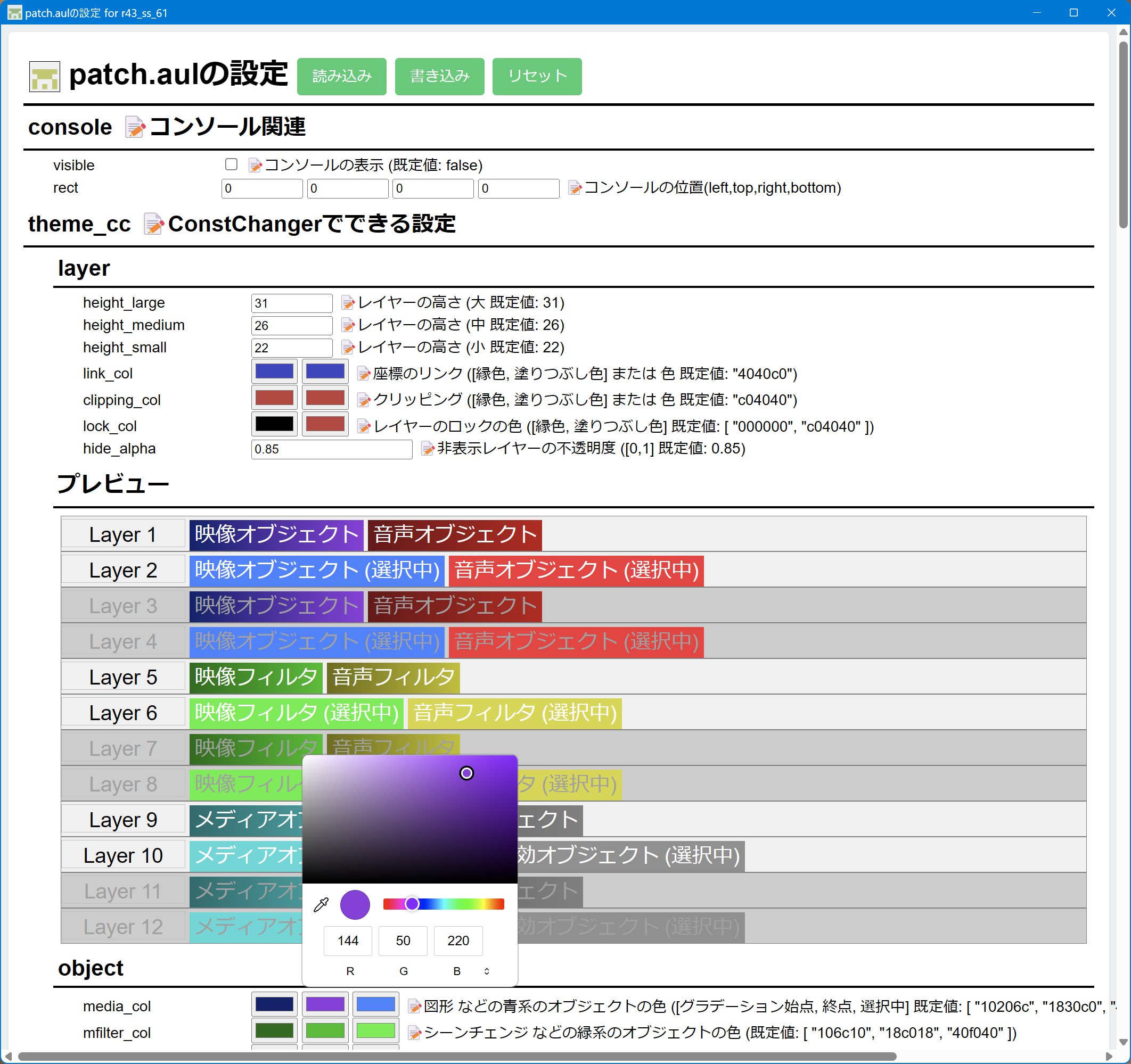Click the note icon next to コンソール関連 heading
Image resolution: width=1131 pixels, height=1064 pixels.
click(x=135, y=127)
